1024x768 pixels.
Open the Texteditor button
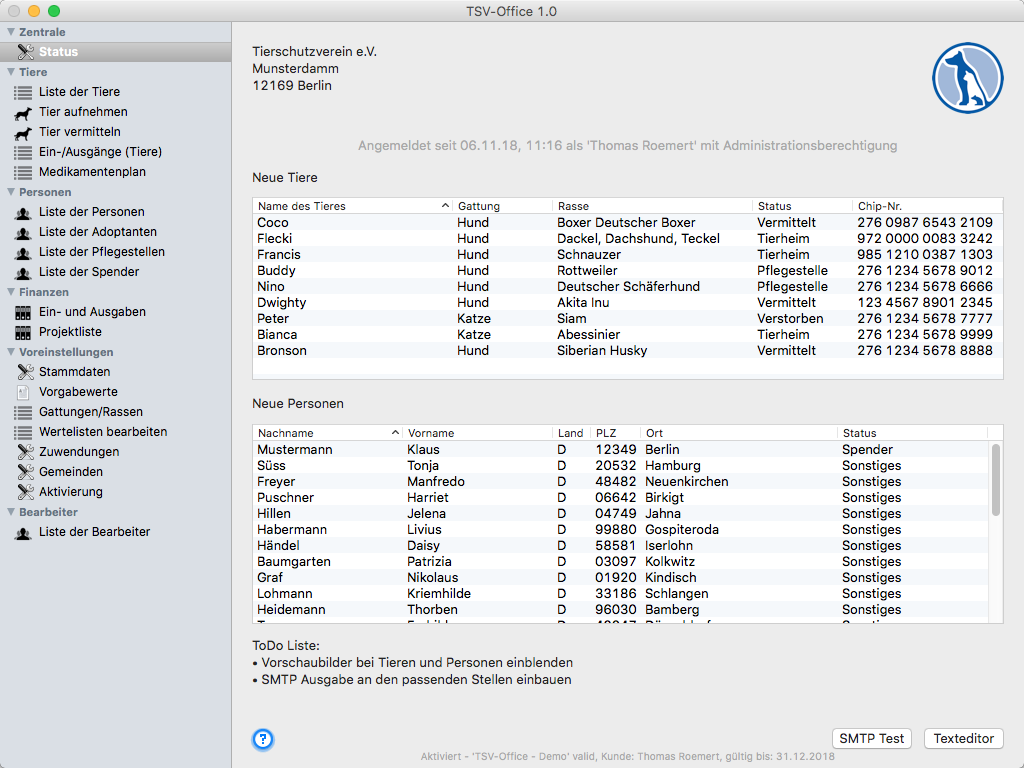(963, 739)
